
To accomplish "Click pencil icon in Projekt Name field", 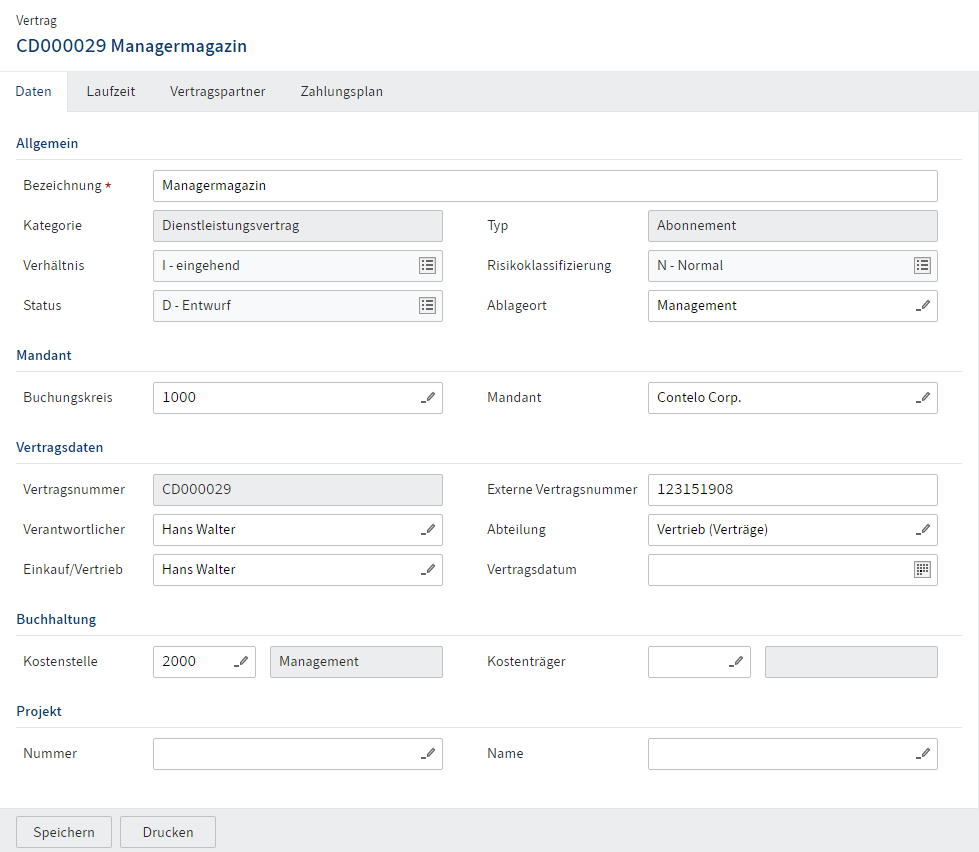I will click(x=923, y=754).
